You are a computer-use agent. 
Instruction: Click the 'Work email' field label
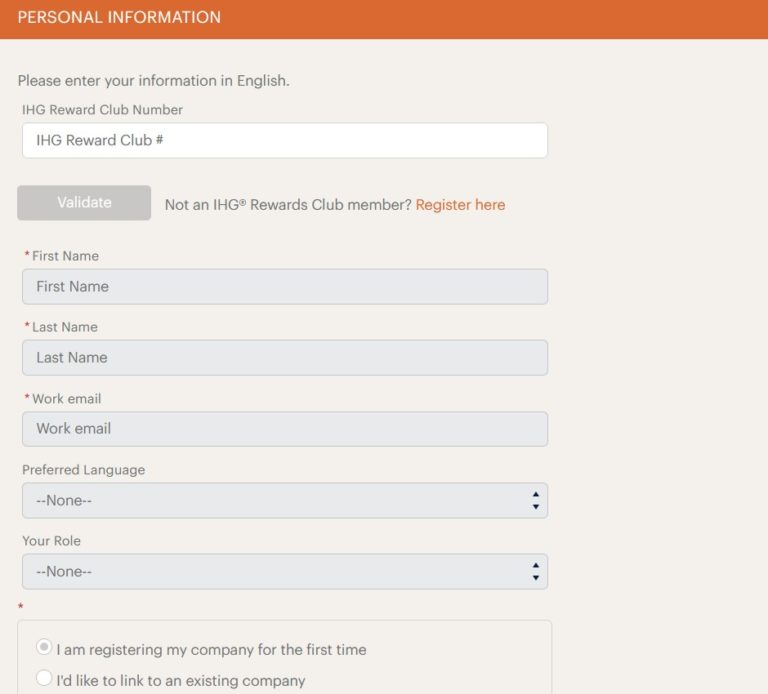click(x=66, y=398)
